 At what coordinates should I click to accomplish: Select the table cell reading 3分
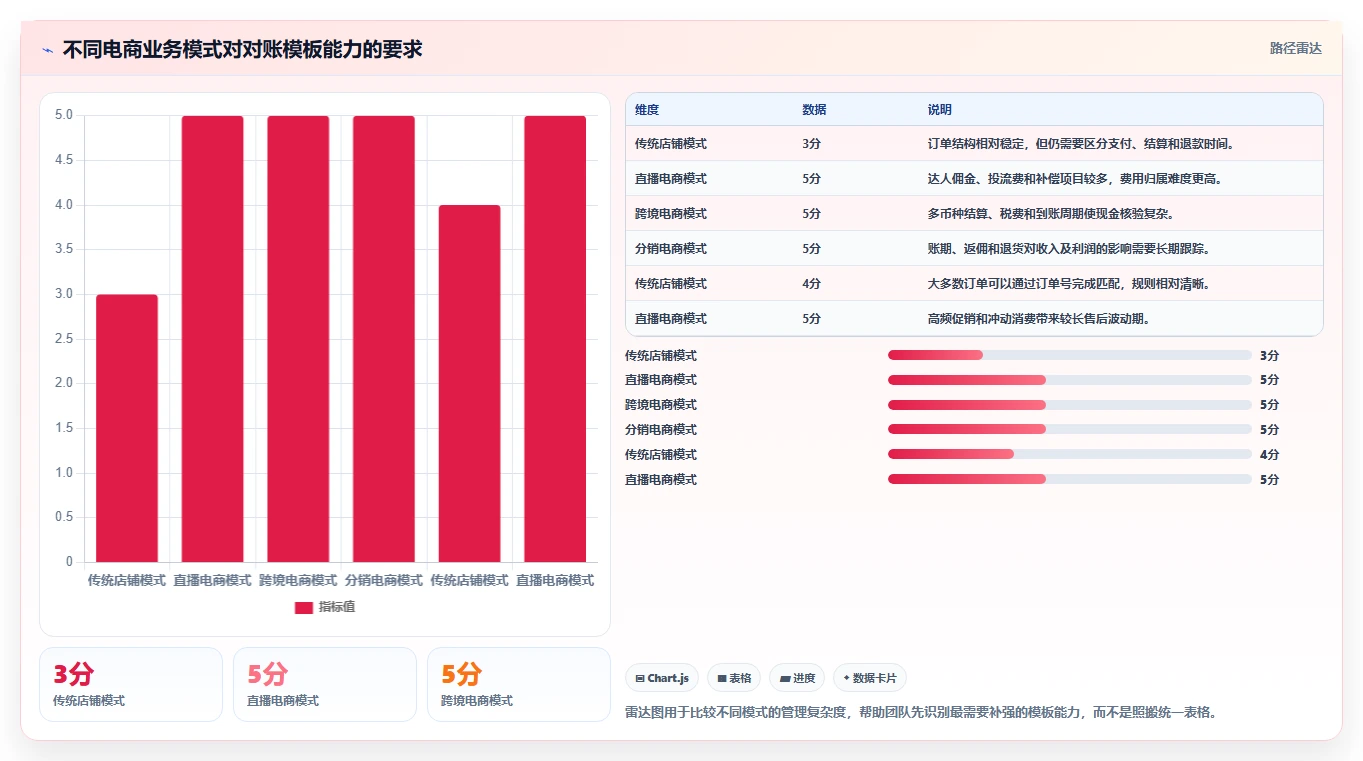(811, 144)
